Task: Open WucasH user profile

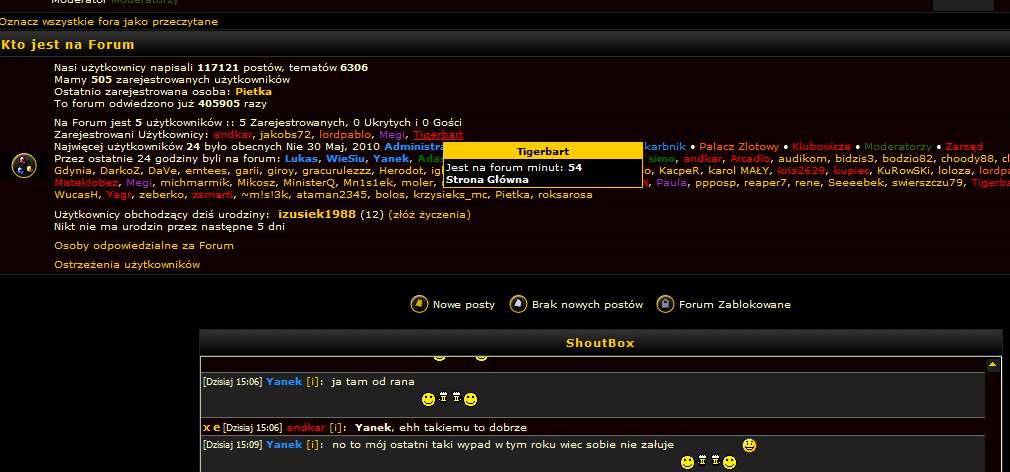Action: click(x=76, y=194)
